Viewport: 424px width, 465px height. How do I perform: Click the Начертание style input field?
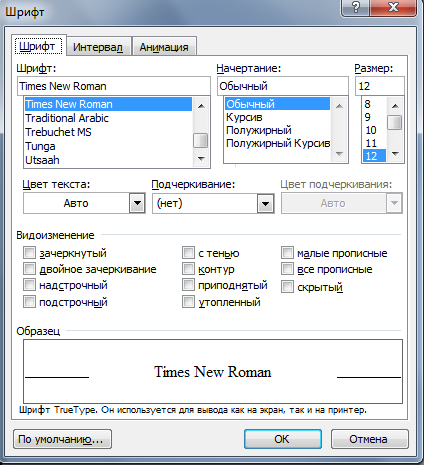click(x=283, y=86)
